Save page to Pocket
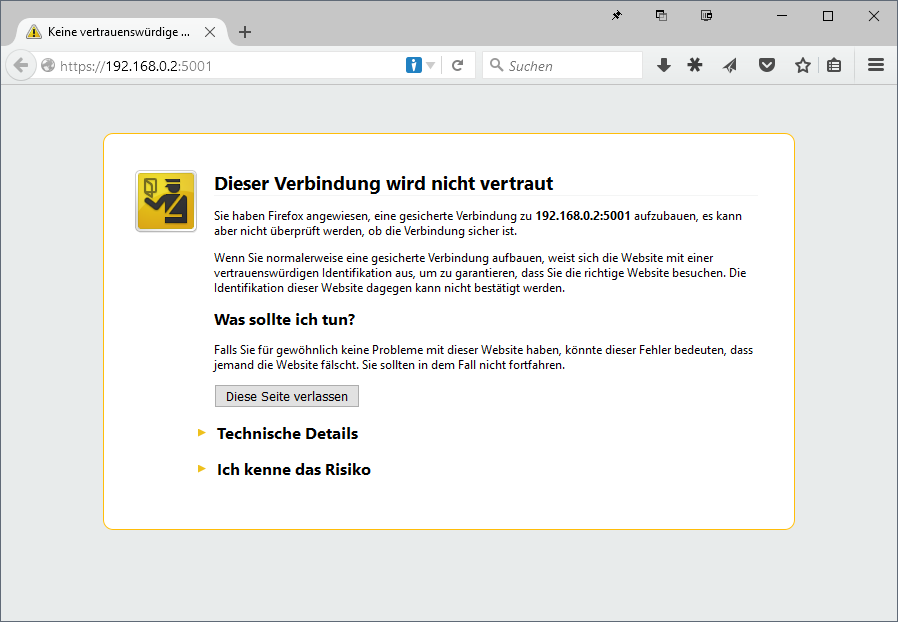The height and width of the screenshot is (622, 898). 767,65
